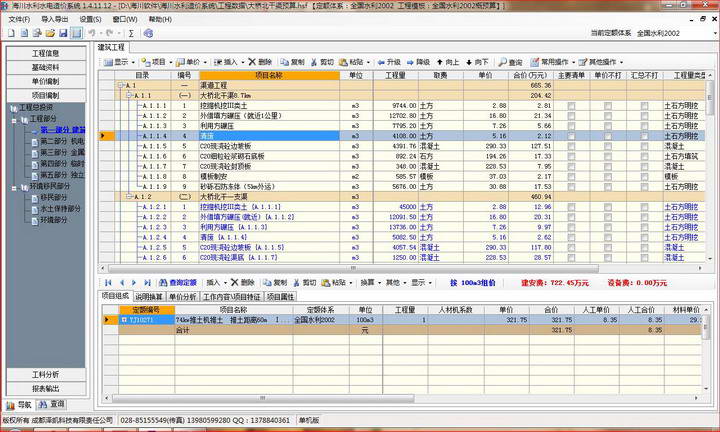
Task: Click the 单价编制 sidebar button
Action: tap(46, 82)
